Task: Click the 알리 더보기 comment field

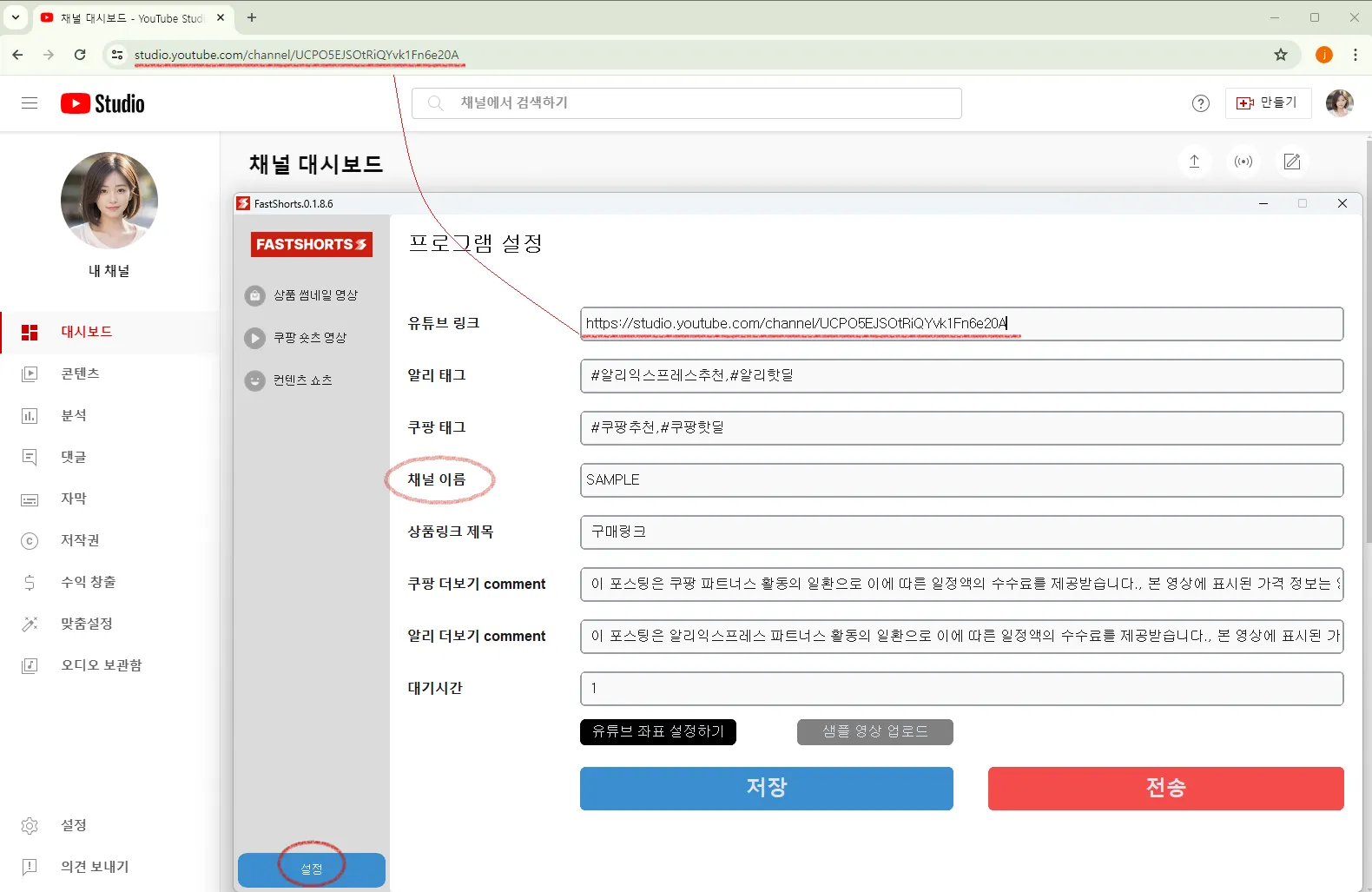Action: (962, 637)
